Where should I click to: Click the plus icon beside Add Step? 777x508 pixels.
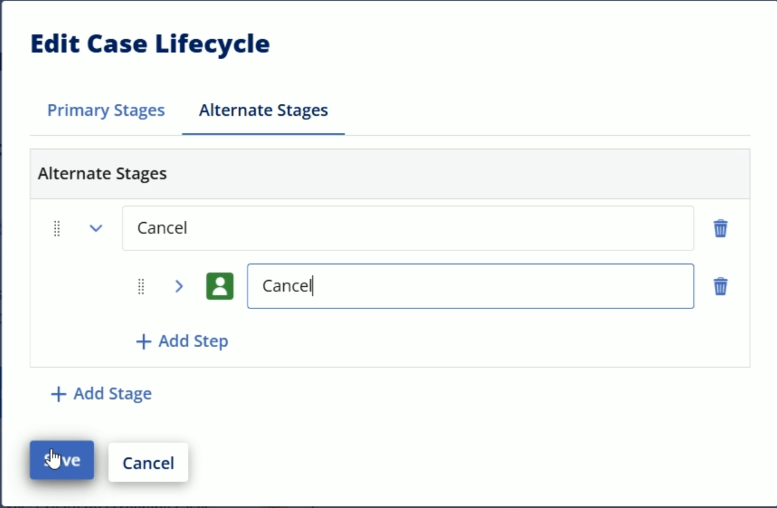pos(143,341)
